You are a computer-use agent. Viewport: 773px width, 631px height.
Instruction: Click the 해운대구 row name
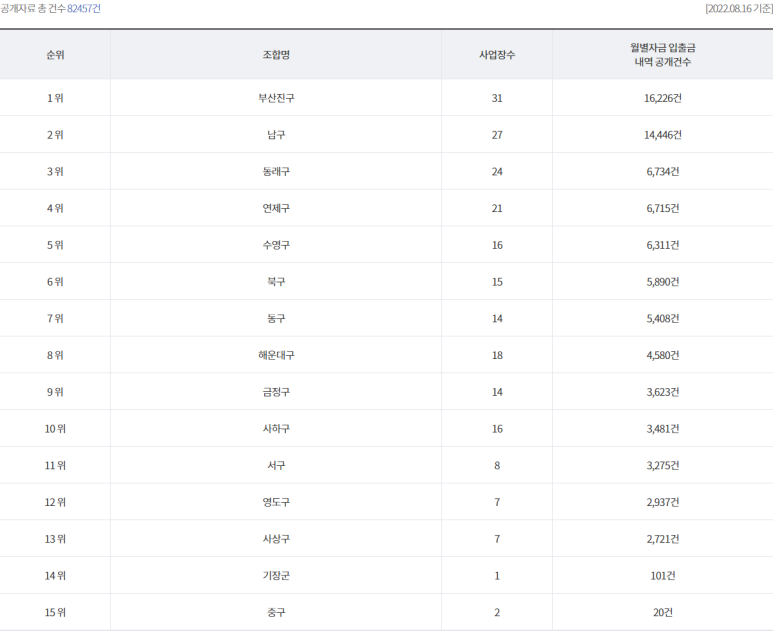tap(276, 355)
